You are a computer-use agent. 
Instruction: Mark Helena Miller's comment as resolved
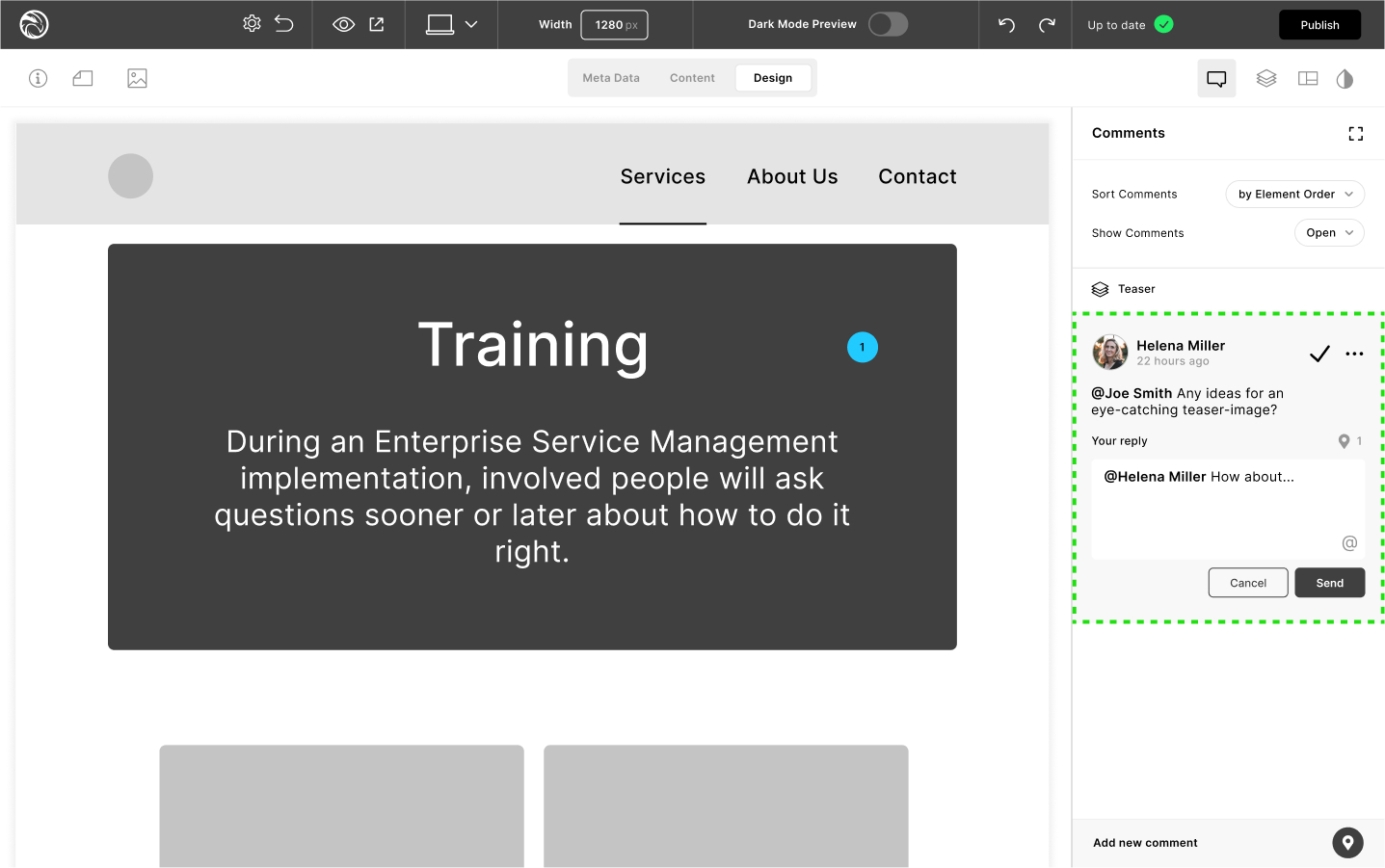(1319, 354)
